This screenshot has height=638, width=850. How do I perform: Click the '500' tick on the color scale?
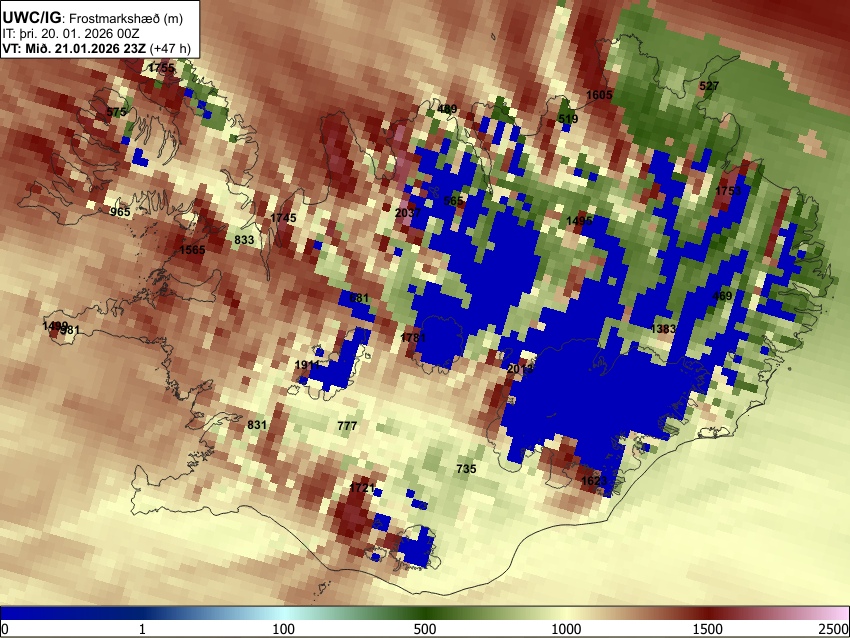(425, 629)
